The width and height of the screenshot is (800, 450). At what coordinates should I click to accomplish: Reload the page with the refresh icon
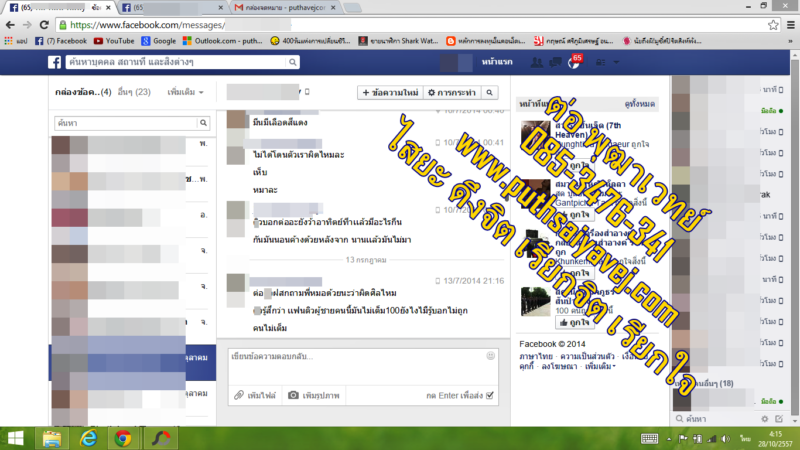44,24
